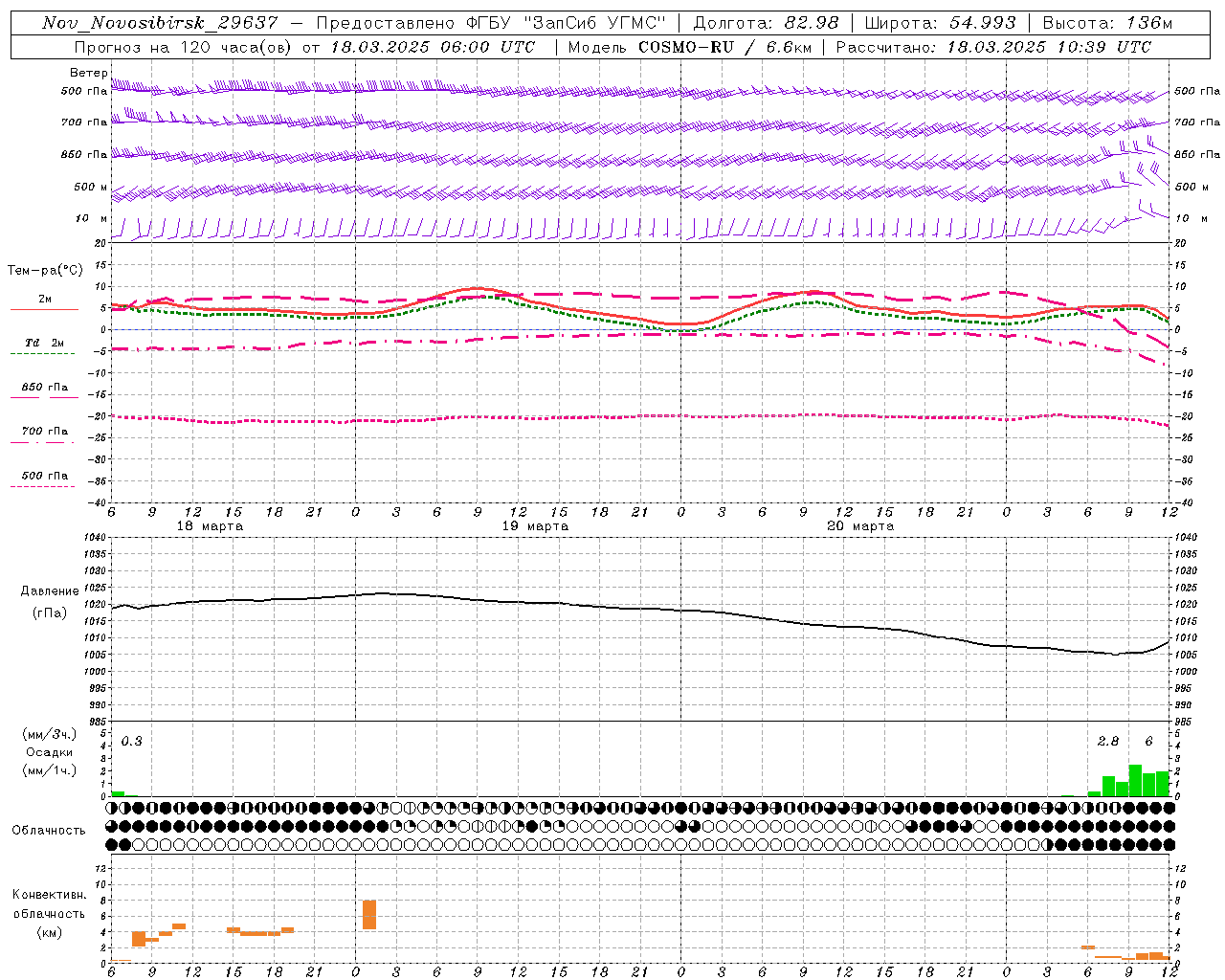Click the 19 марта date label
Screen dimensions: 1225x980
pos(536,526)
